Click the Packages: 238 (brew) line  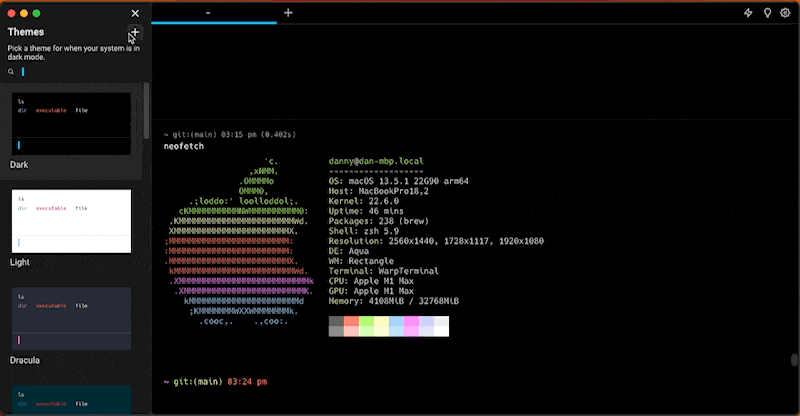point(379,221)
